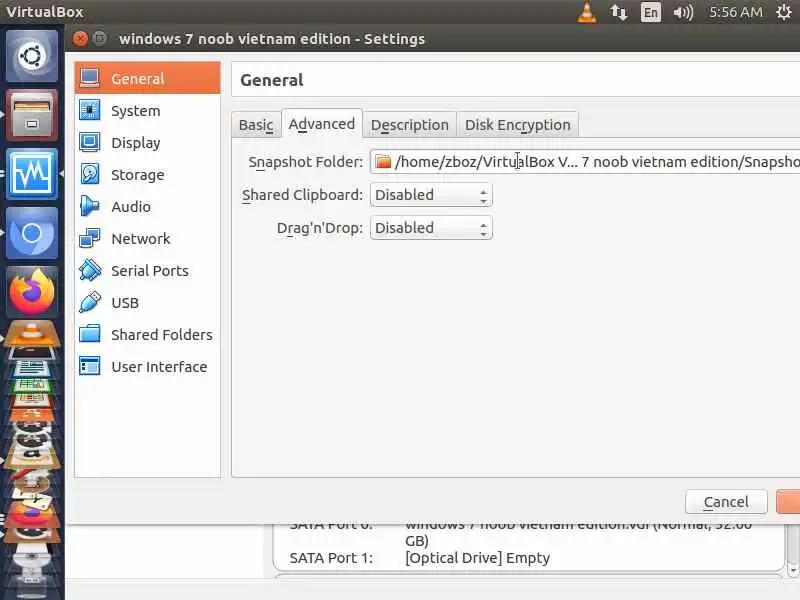Close the Settings dialog window

click(80, 38)
